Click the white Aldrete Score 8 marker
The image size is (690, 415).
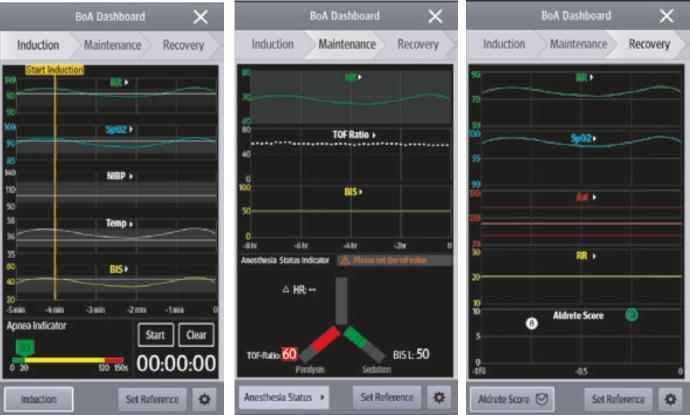tap(531, 323)
